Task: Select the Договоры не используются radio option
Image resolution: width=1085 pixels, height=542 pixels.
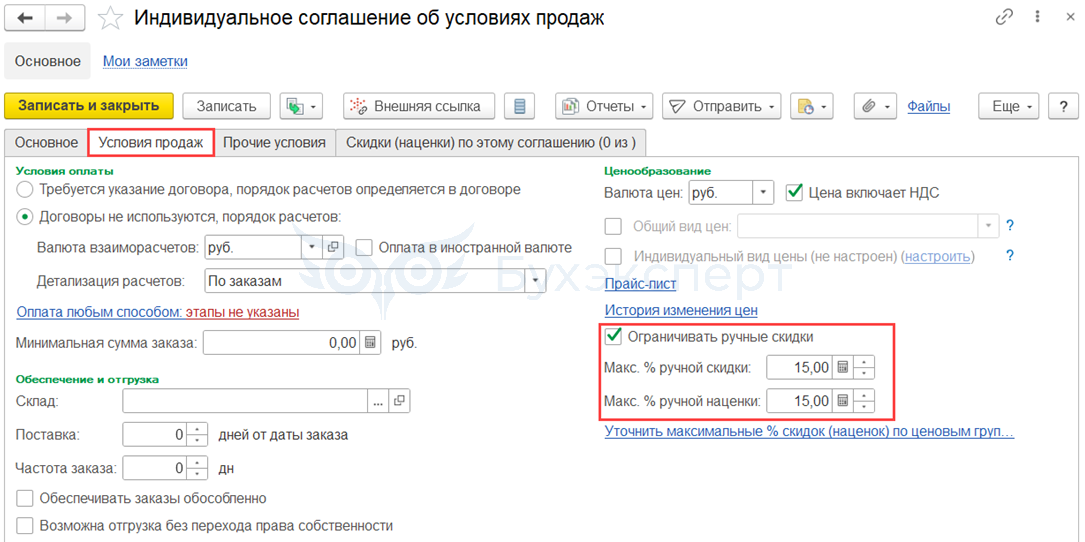Action: click(x=25, y=217)
